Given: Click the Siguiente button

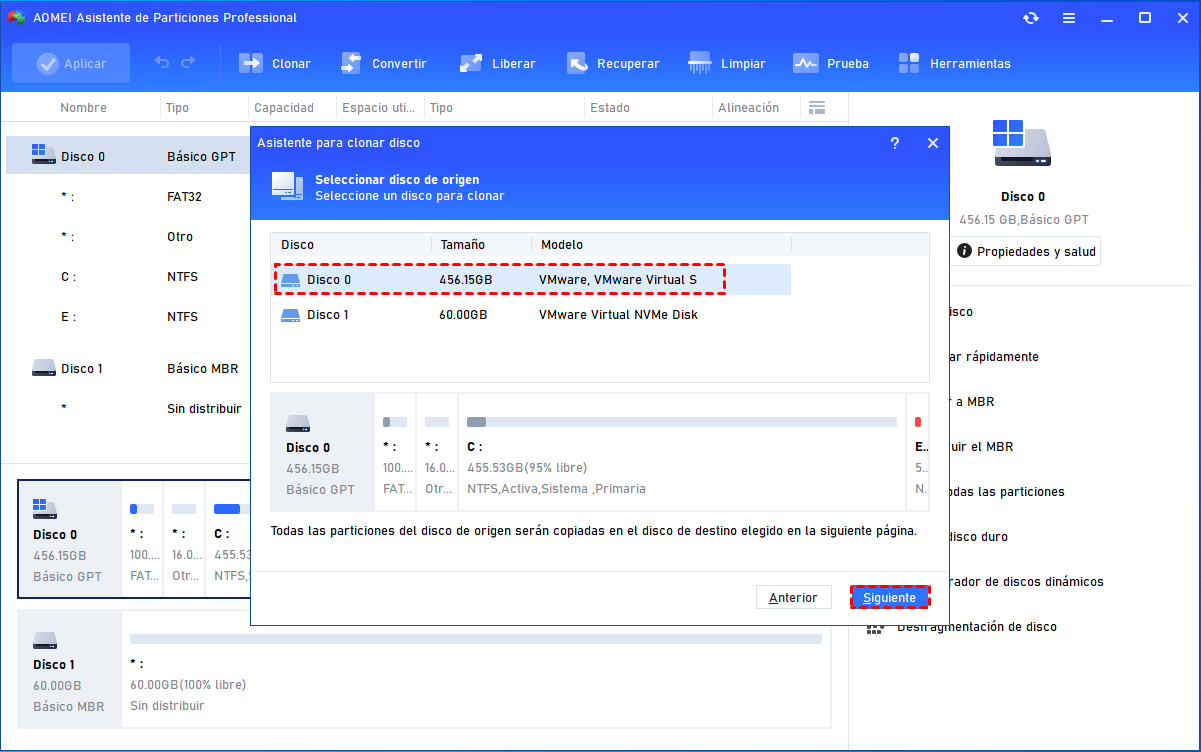Looking at the screenshot, I should coord(890,597).
